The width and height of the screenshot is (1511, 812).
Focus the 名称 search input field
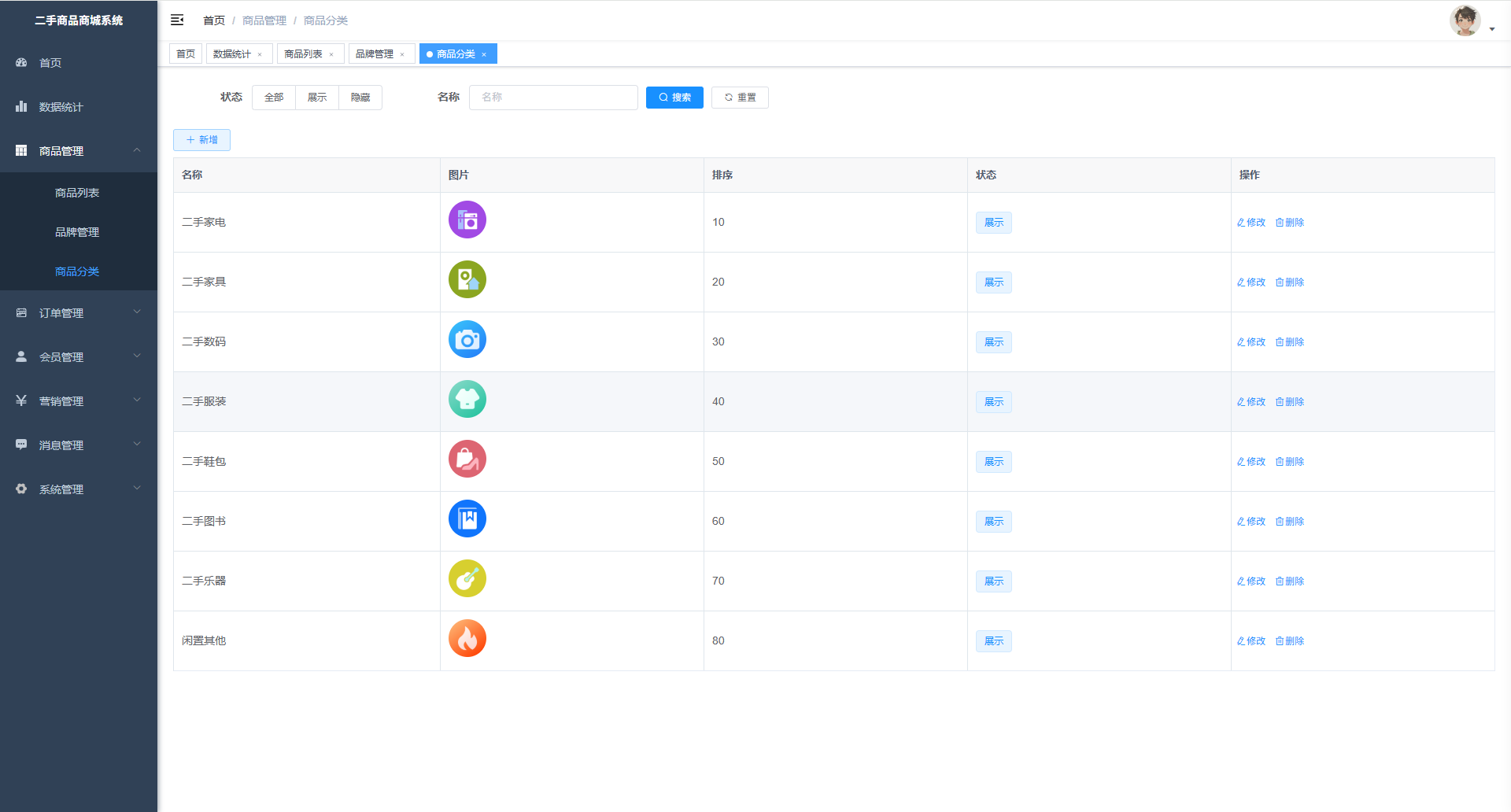click(x=553, y=98)
